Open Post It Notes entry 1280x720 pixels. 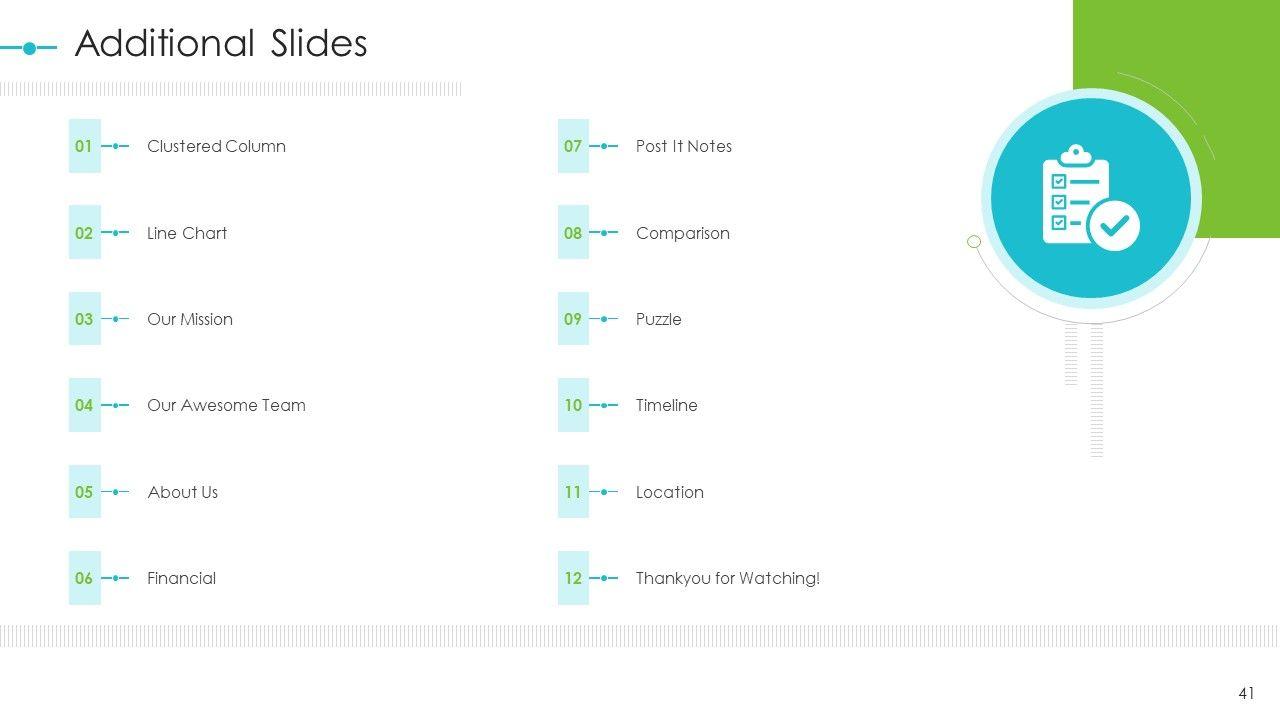684,146
